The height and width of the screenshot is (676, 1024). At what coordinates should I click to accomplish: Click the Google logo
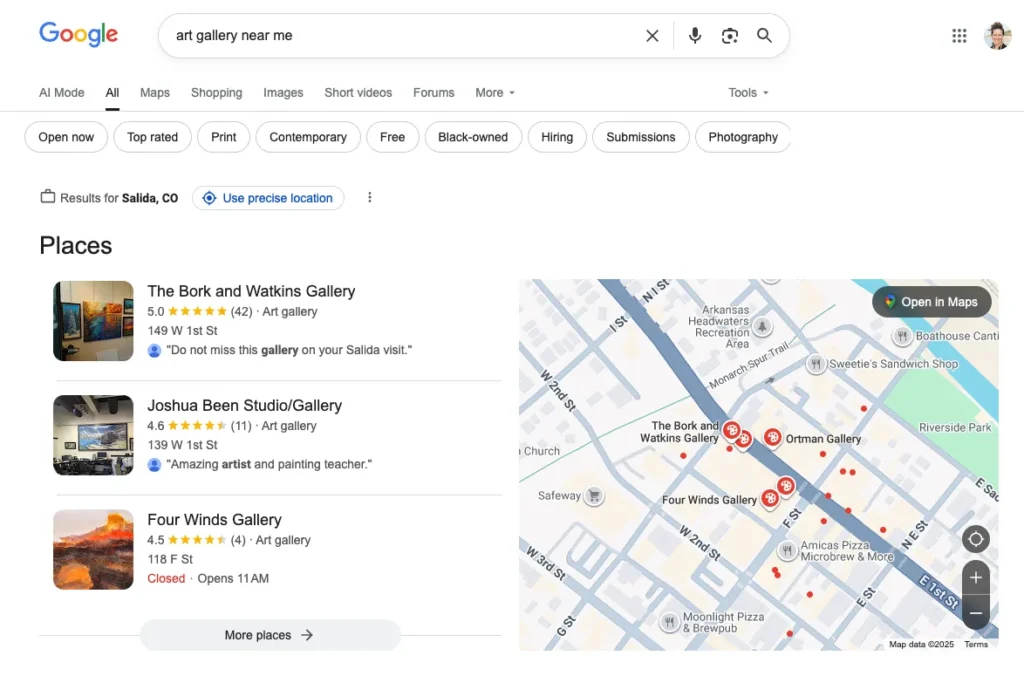pyautogui.click(x=78, y=34)
